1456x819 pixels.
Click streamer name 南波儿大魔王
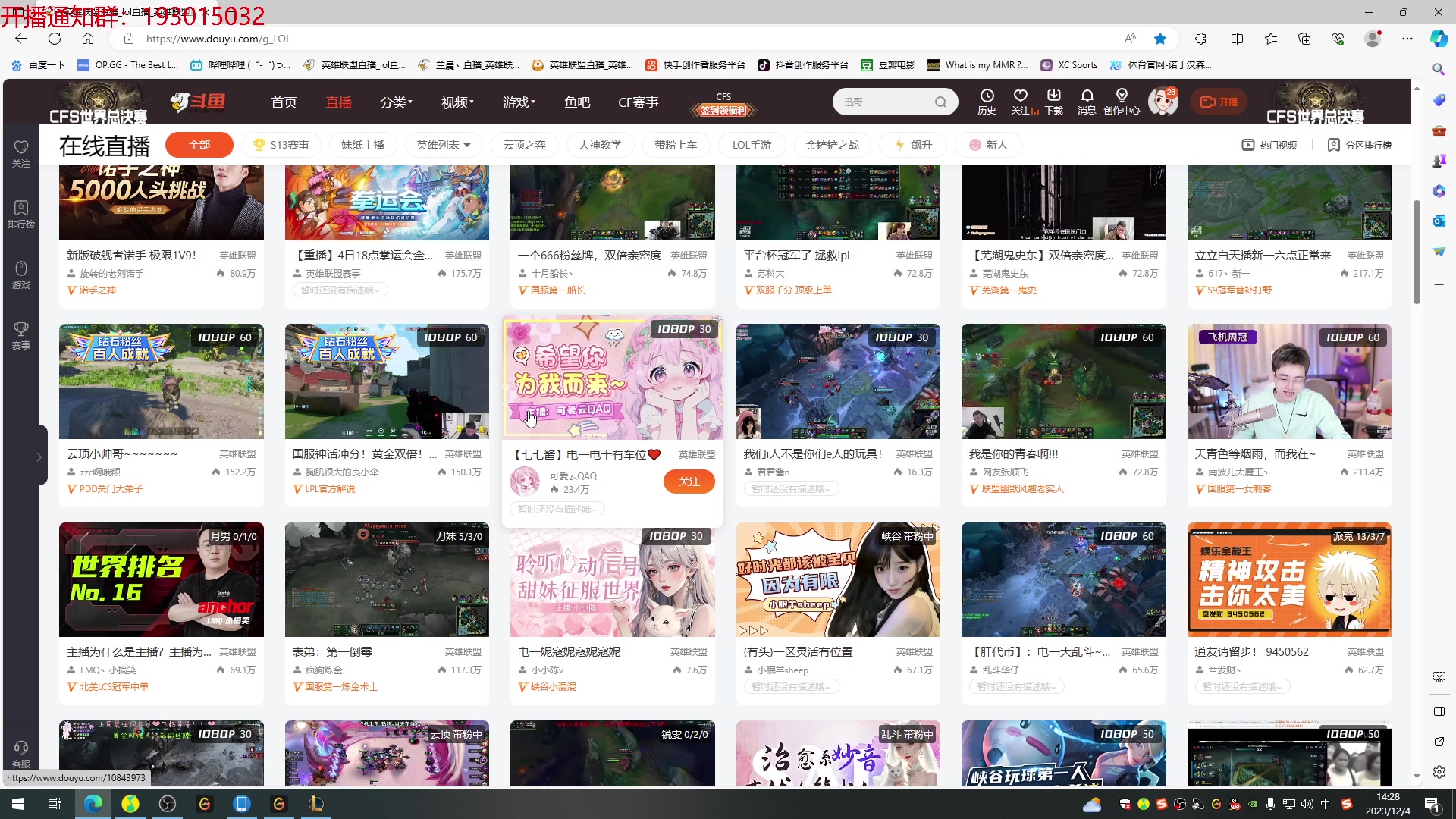pos(1238,472)
